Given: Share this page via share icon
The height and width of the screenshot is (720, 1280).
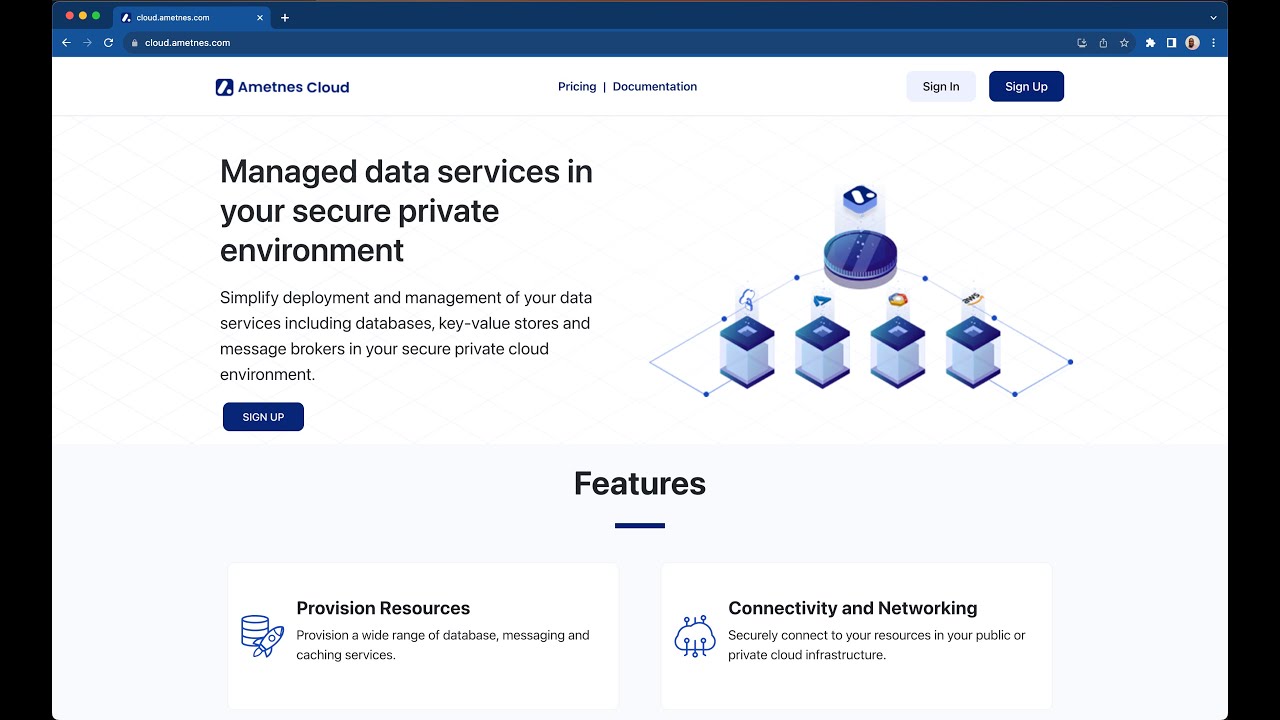Looking at the screenshot, I should pyautogui.click(x=1103, y=43).
